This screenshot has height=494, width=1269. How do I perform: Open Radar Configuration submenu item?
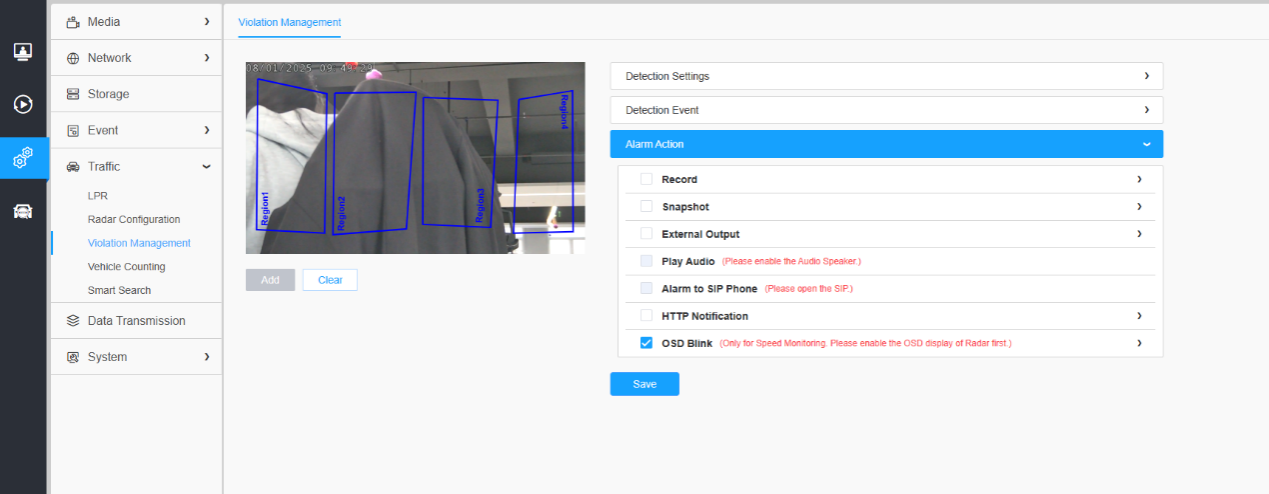point(134,219)
